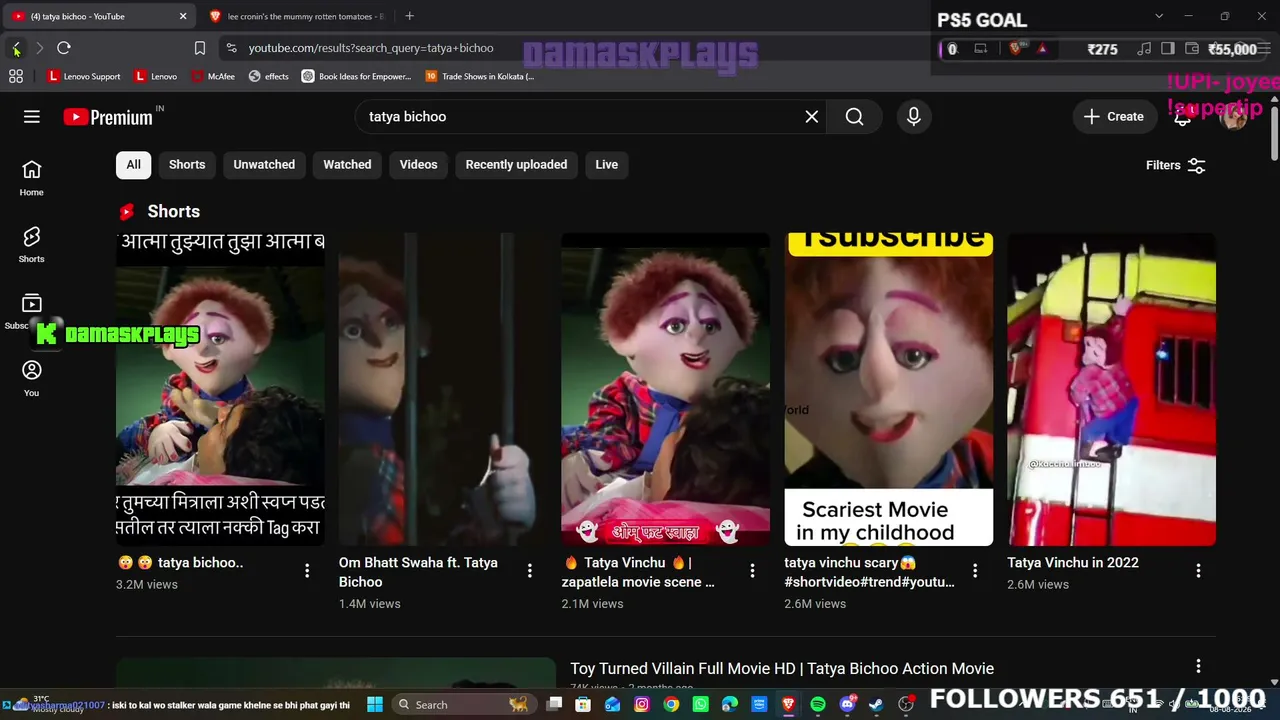Open options for 'zapatlela movie scene' short
The height and width of the screenshot is (720, 1280).
click(753, 570)
